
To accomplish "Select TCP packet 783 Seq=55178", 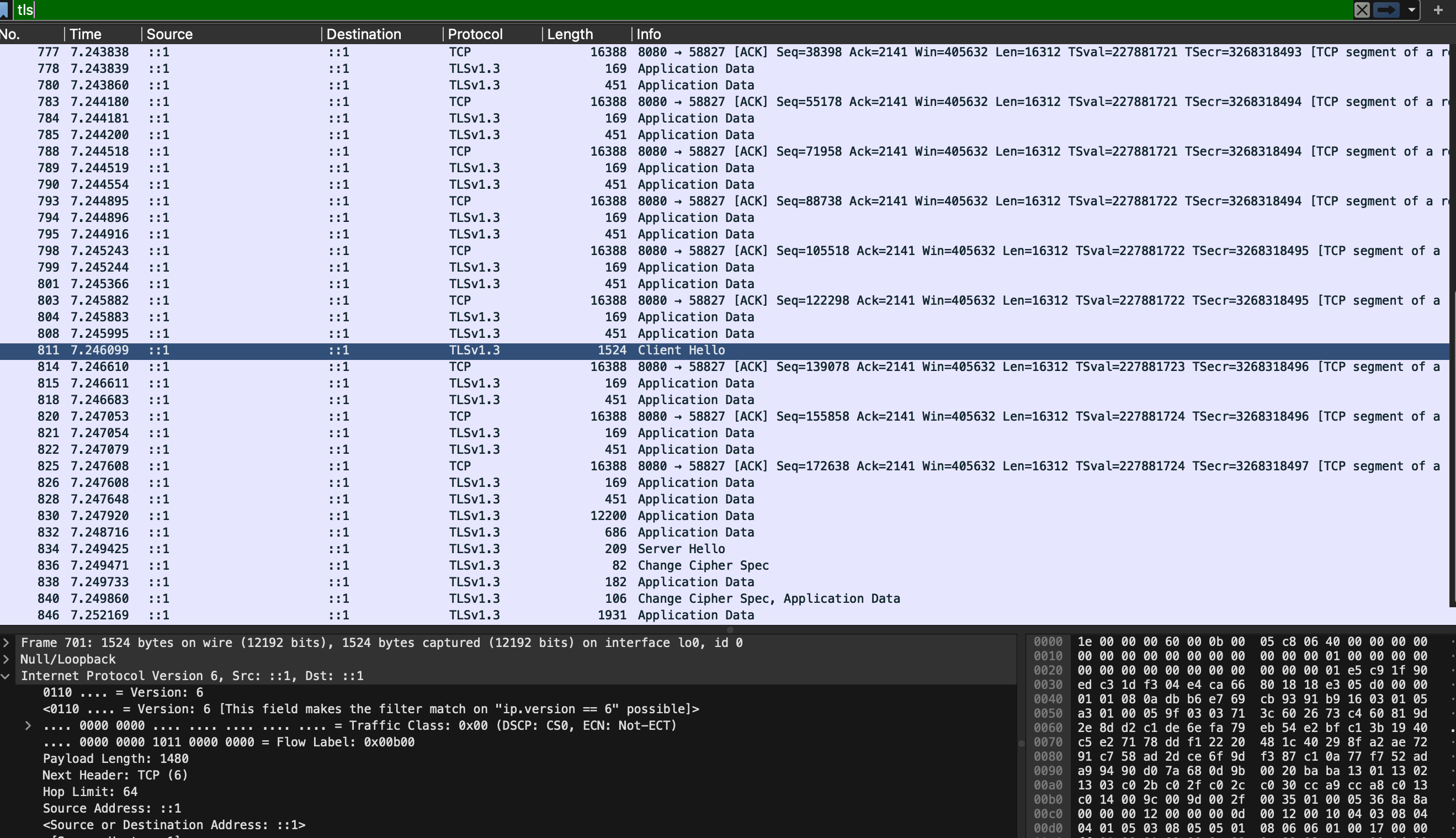I will pos(725,101).
